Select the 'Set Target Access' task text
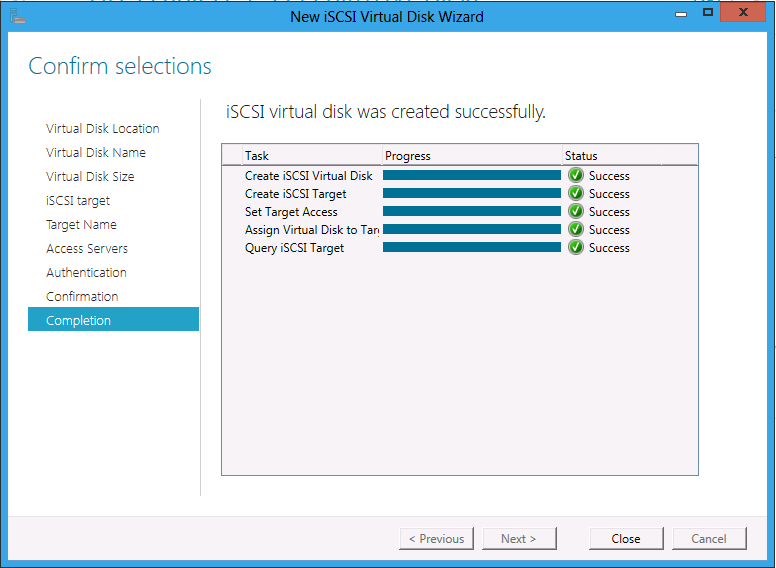Screen dimensions: 776x568 [291, 212]
